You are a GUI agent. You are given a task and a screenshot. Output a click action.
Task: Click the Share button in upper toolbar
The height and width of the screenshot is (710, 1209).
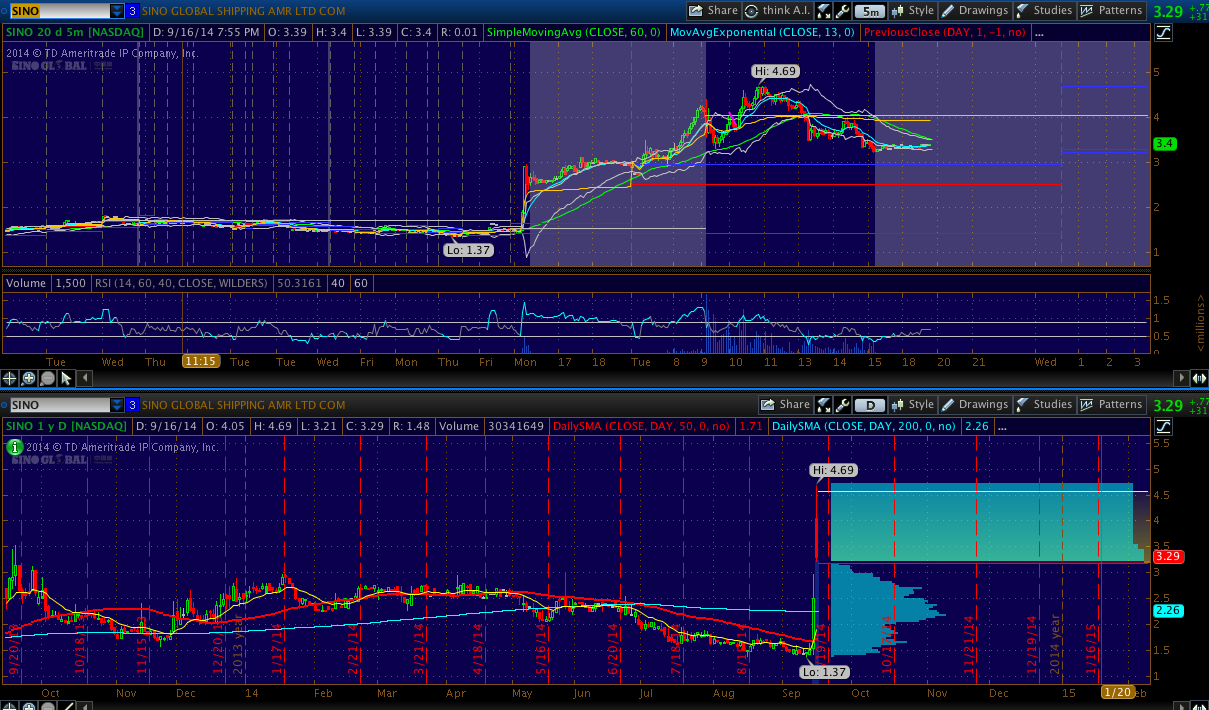(x=714, y=11)
